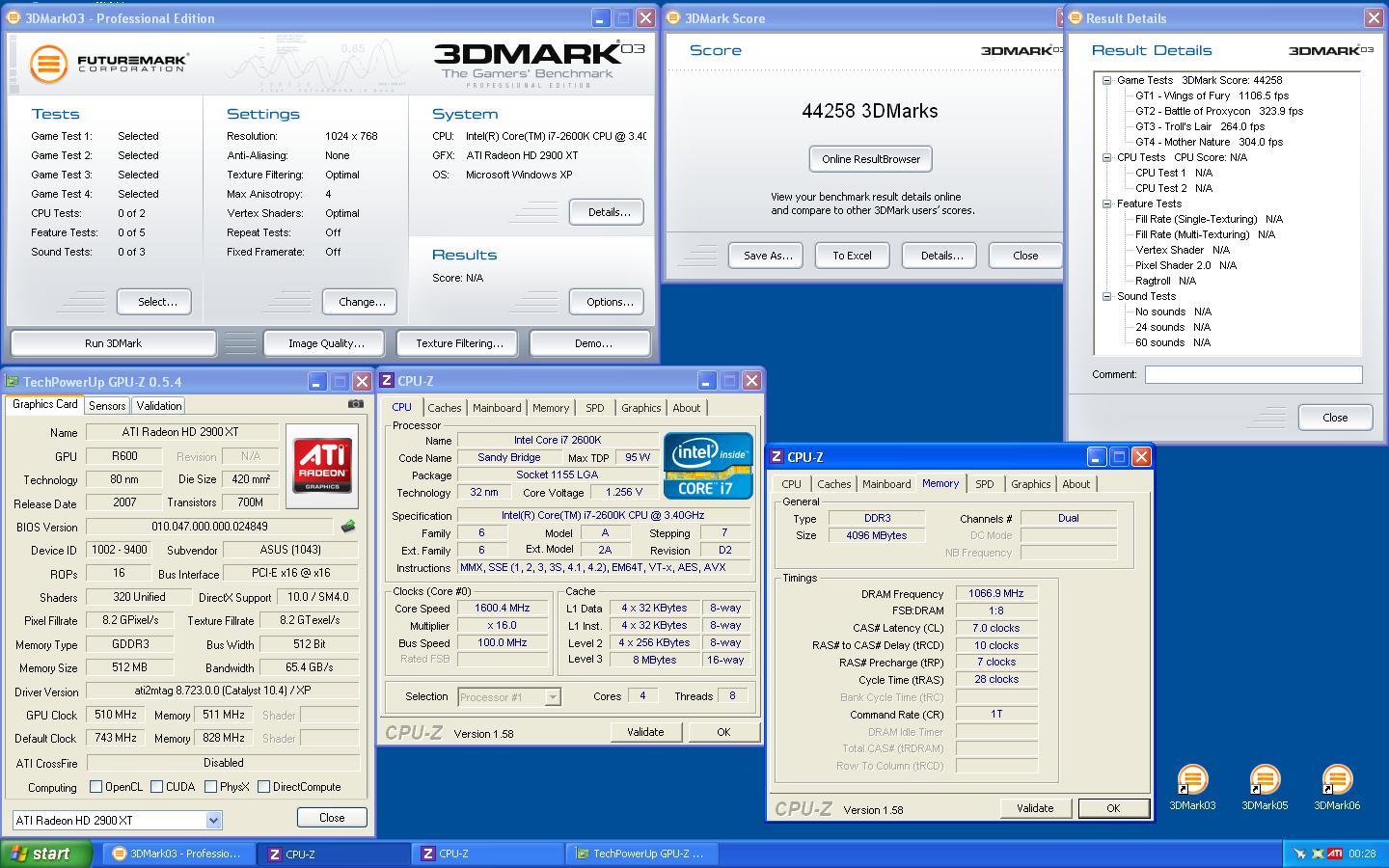Click OK in the CPU-Z CPU window
Screen dimensions: 1389x868
[723, 732]
